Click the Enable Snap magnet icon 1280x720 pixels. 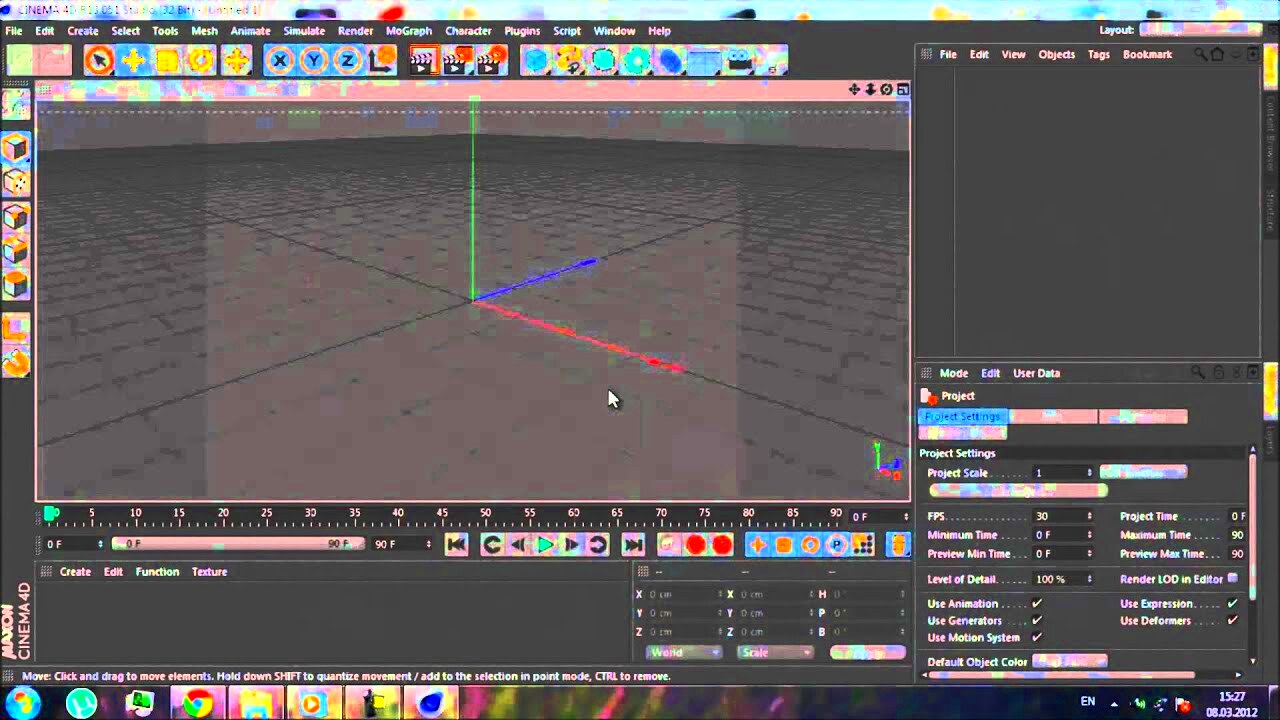tap(16, 361)
